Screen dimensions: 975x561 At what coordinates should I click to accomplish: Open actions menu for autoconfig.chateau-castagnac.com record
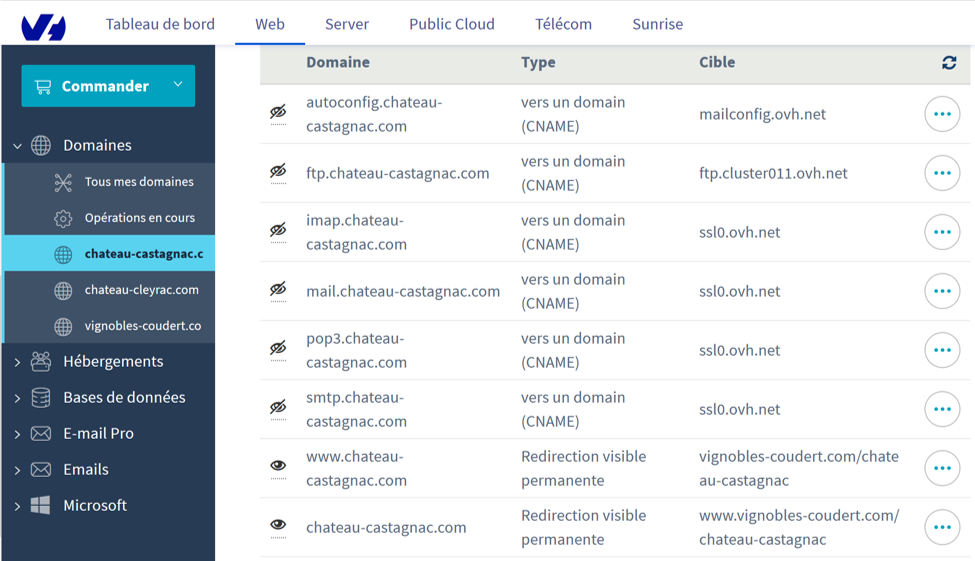click(x=942, y=114)
